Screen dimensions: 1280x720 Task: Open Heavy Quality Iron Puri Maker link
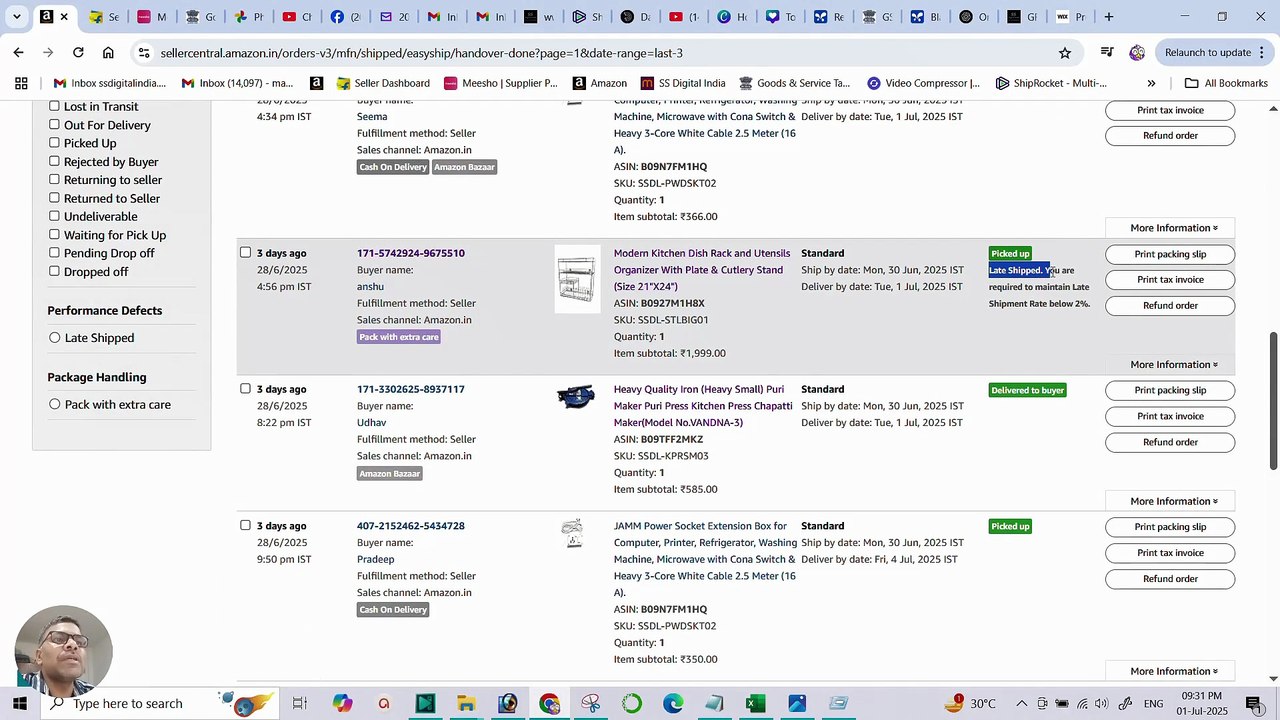click(x=703, y=406)
